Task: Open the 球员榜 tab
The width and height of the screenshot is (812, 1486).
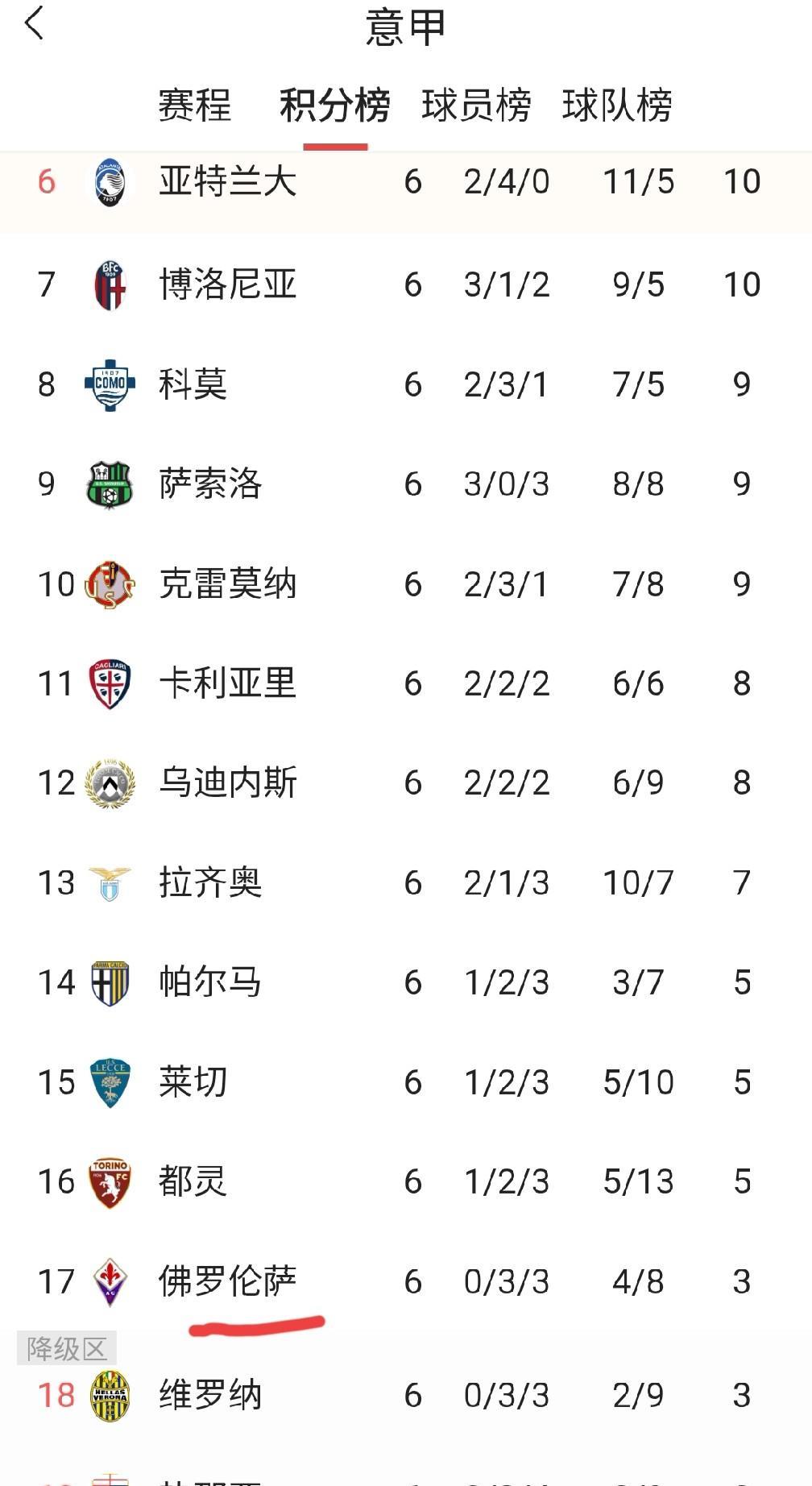Action: click(x=476, y=106)
